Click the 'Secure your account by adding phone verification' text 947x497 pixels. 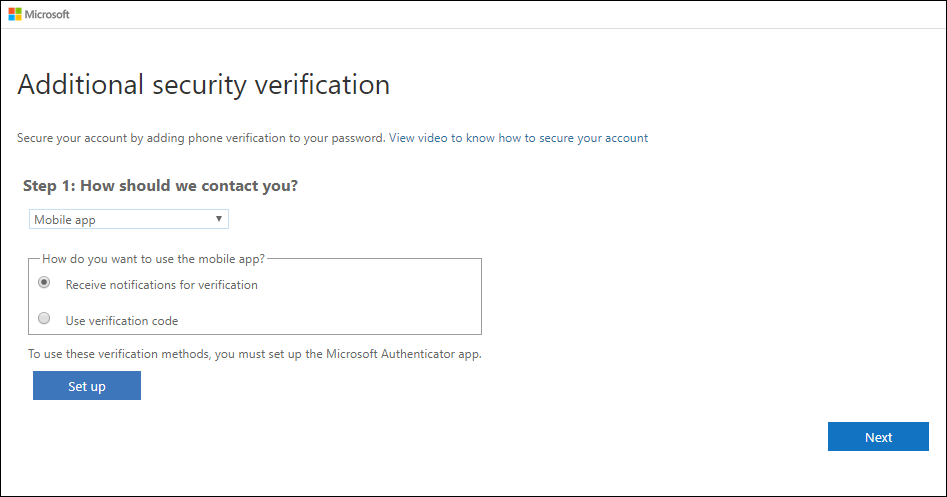(x=201, y=138)
